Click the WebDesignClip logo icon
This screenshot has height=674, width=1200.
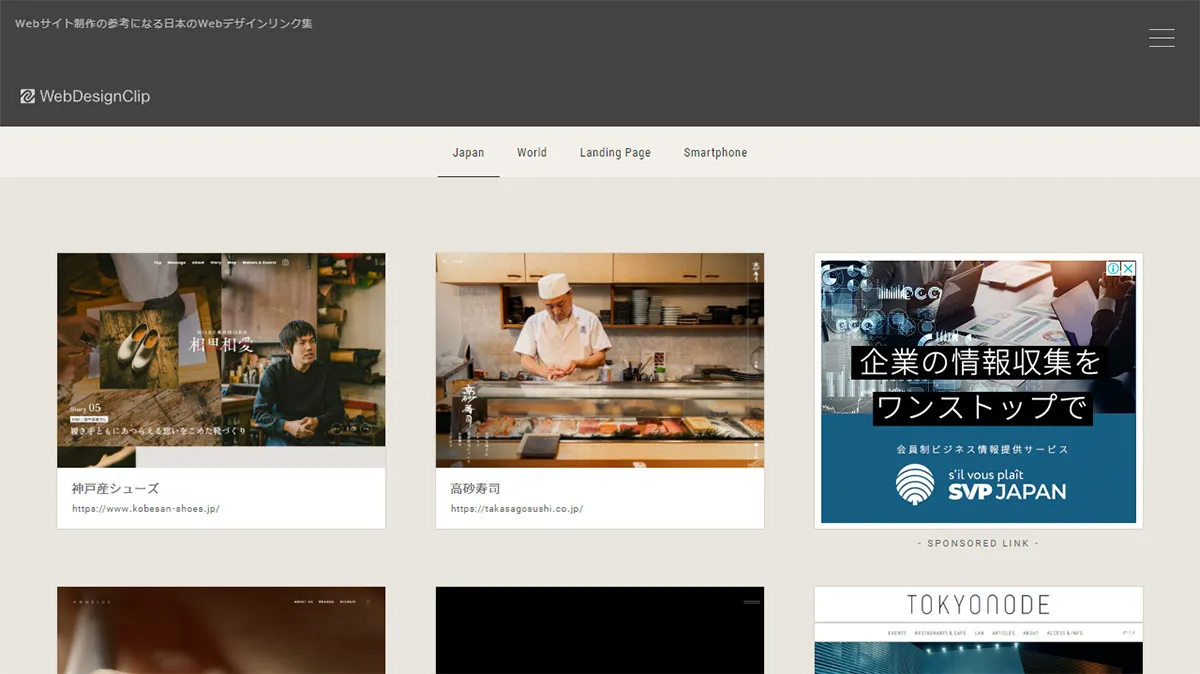pyautogui.click(x=26, y=96)
